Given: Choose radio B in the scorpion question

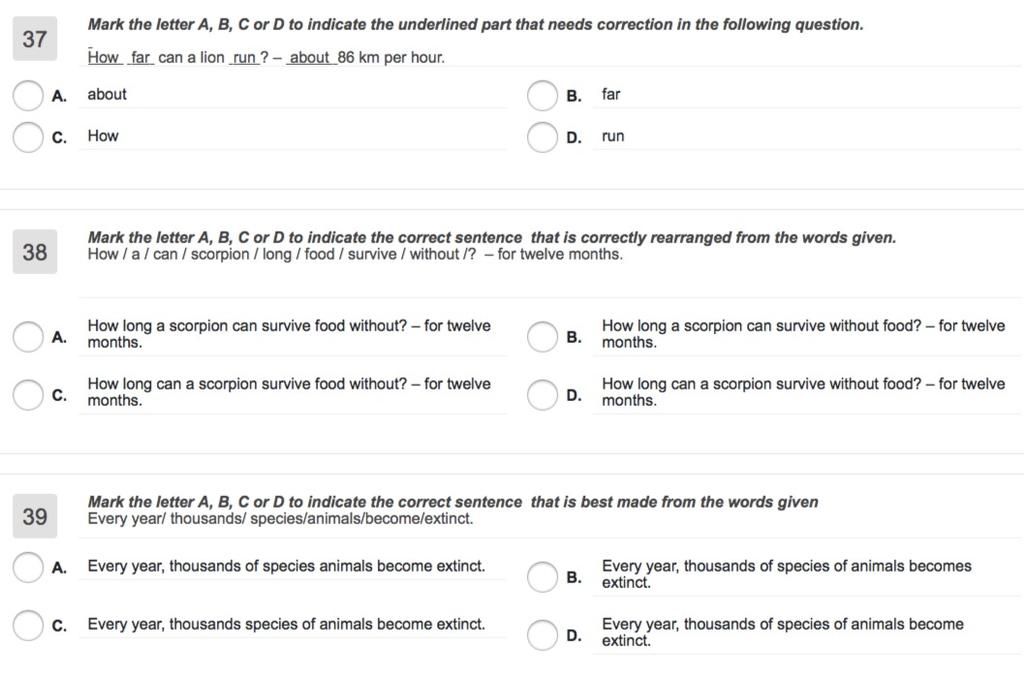Looking at the screenshot, I should pyautogui.click(x=542, y=336).
